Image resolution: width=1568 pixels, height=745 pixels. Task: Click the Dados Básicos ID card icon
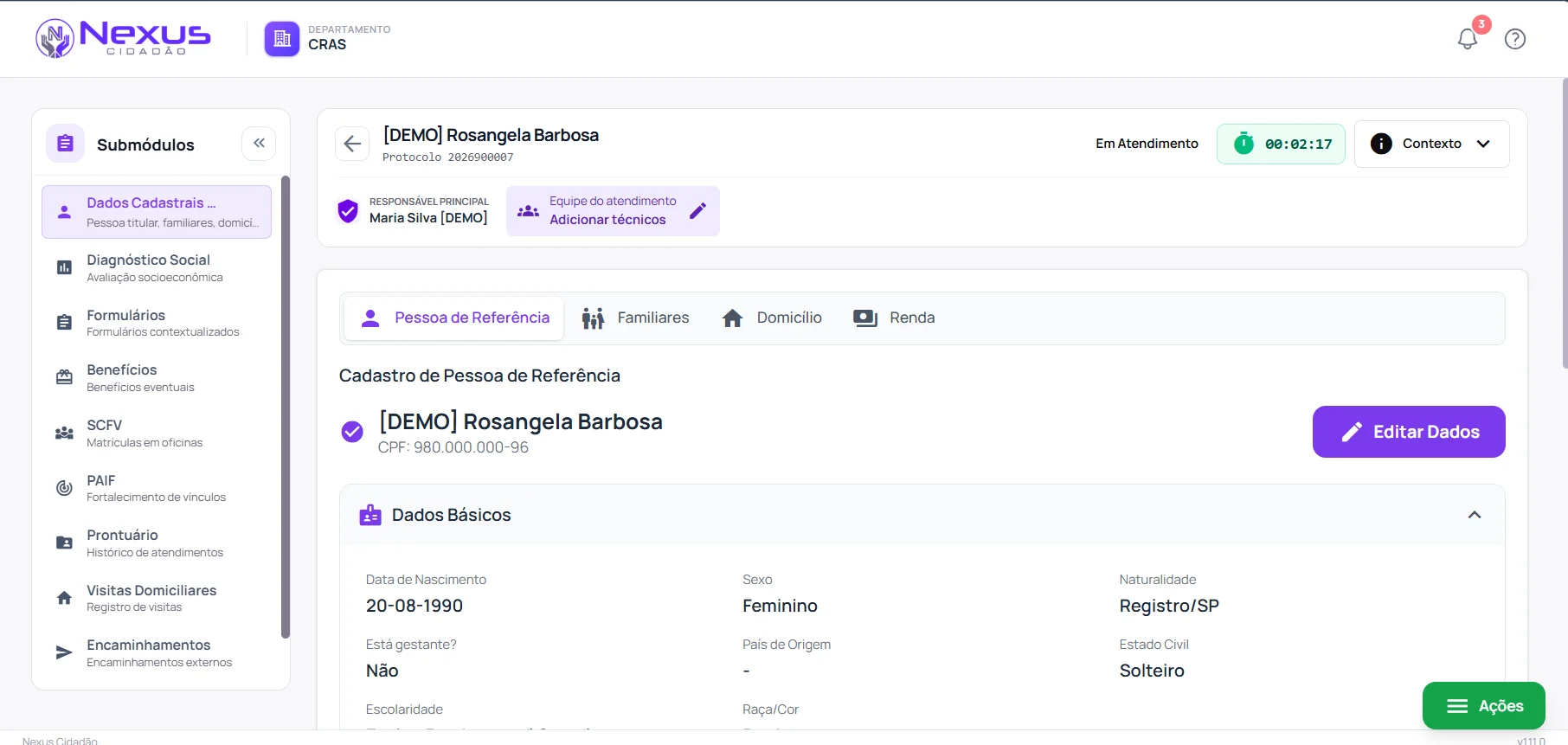(370, 515)
